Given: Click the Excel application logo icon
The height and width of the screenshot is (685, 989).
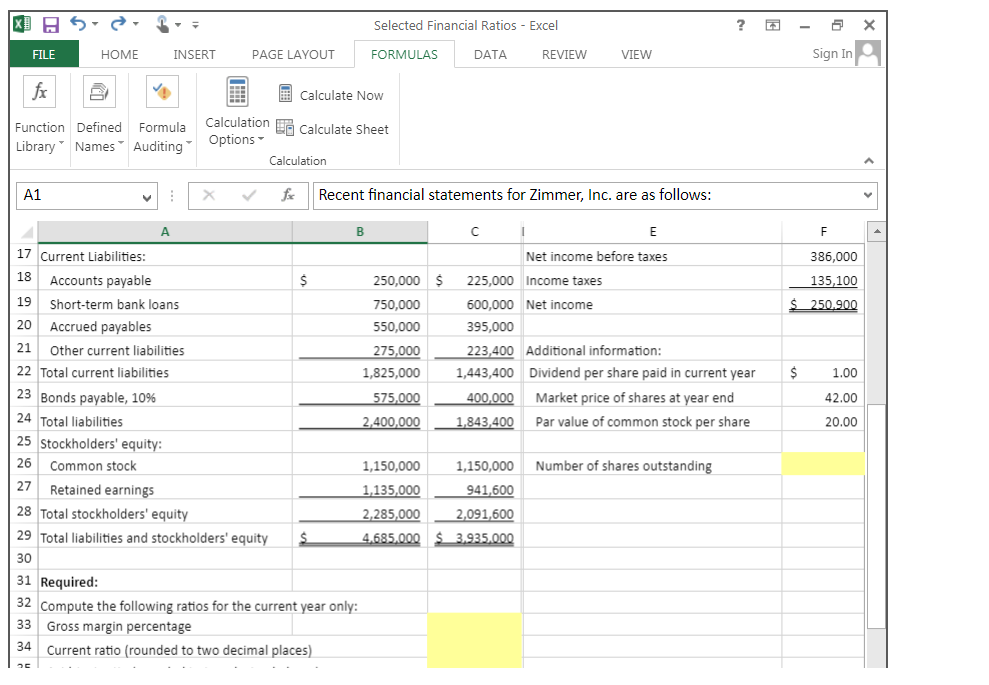Looking at the screenshot, I should coord(22,25).
